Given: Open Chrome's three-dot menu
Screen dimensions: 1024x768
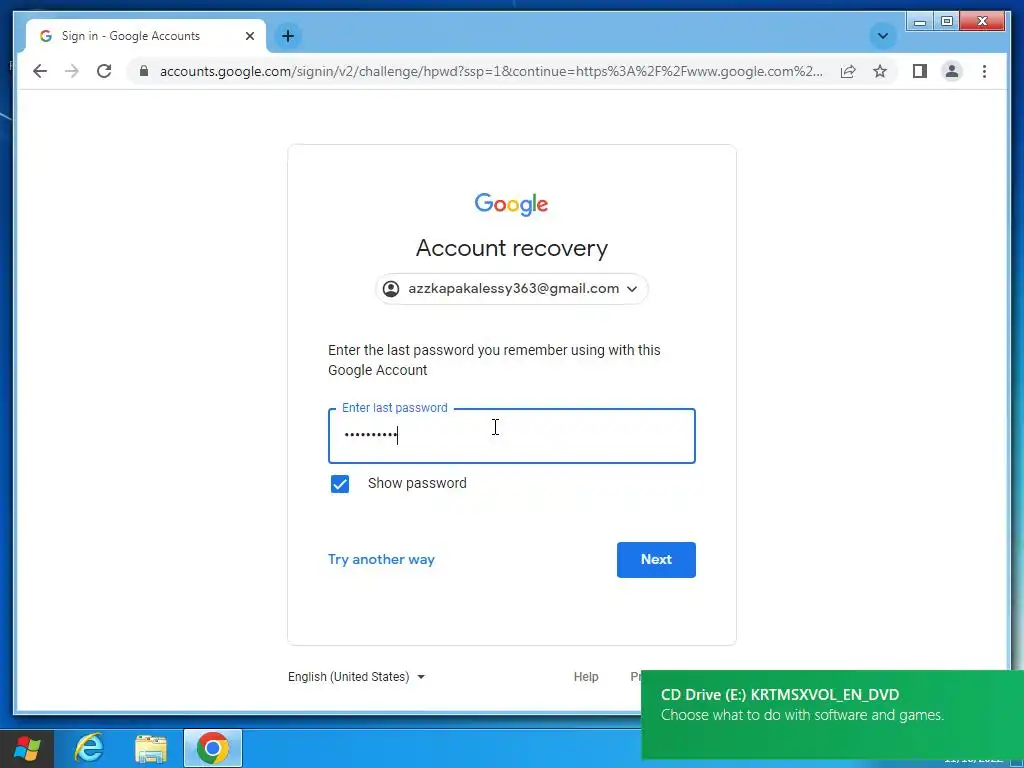Looking at the screenshot, I should pos(984,71).
